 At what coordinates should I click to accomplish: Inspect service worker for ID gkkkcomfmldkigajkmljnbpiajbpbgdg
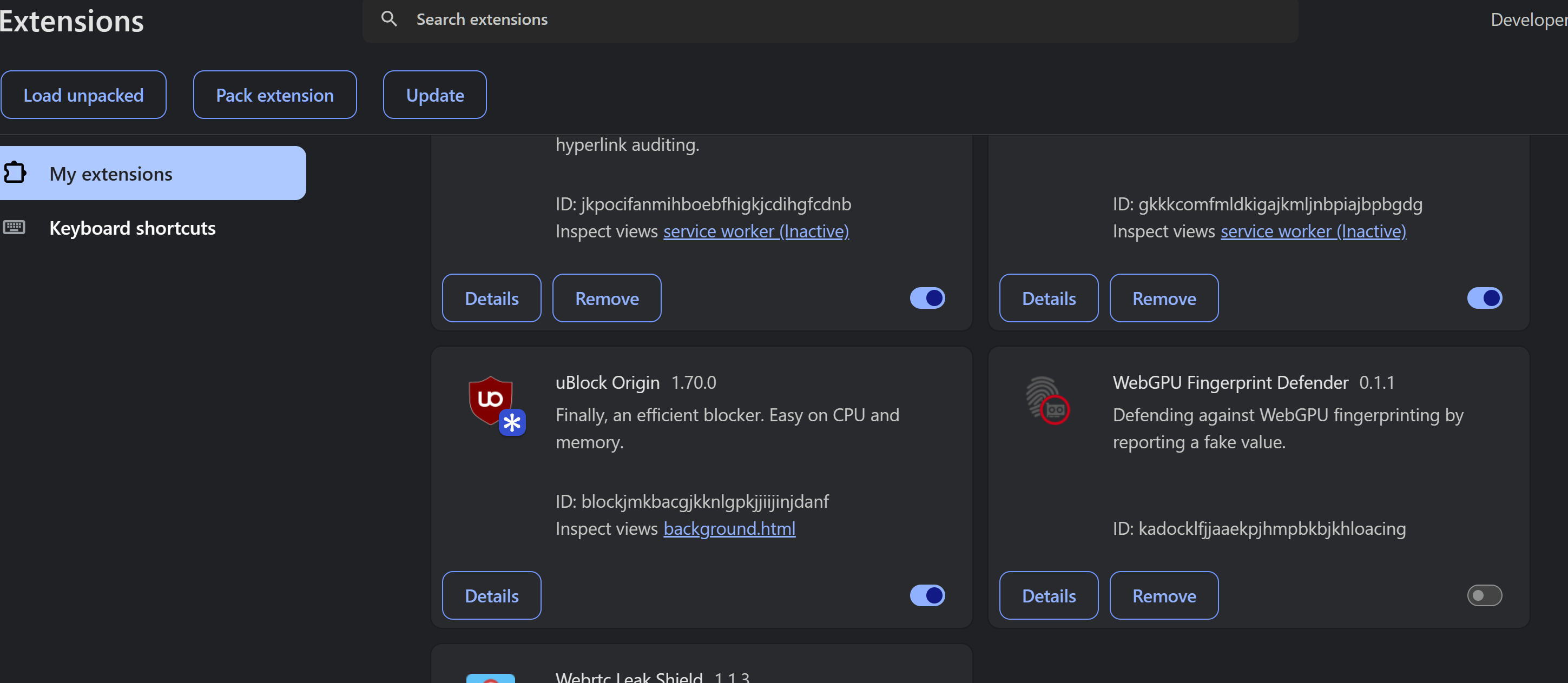pyautogui.click(x=1313, y=231)
